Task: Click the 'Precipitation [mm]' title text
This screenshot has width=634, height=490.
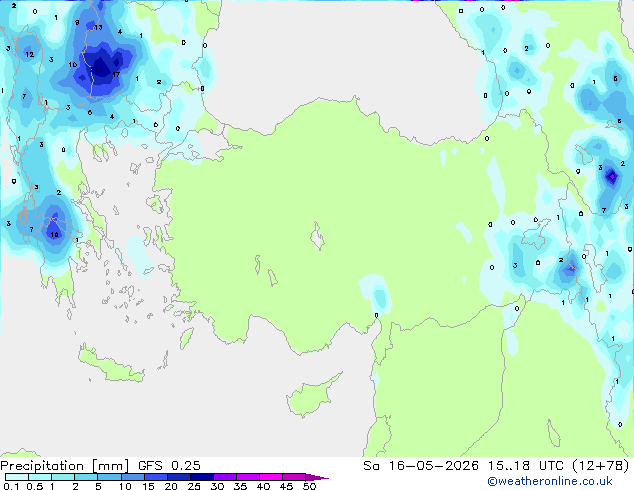Action: [65, 466]
